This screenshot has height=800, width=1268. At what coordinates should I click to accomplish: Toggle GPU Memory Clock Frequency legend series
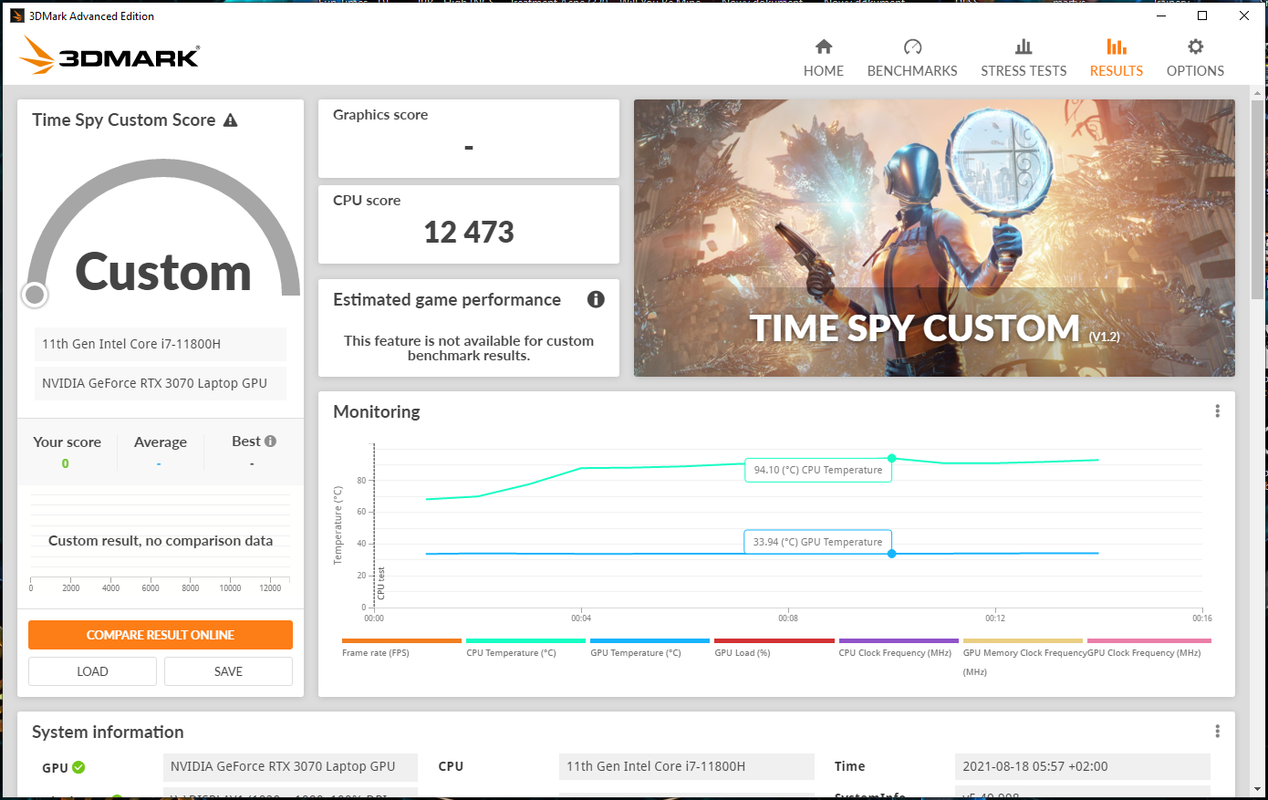(x=1022, y=656)
